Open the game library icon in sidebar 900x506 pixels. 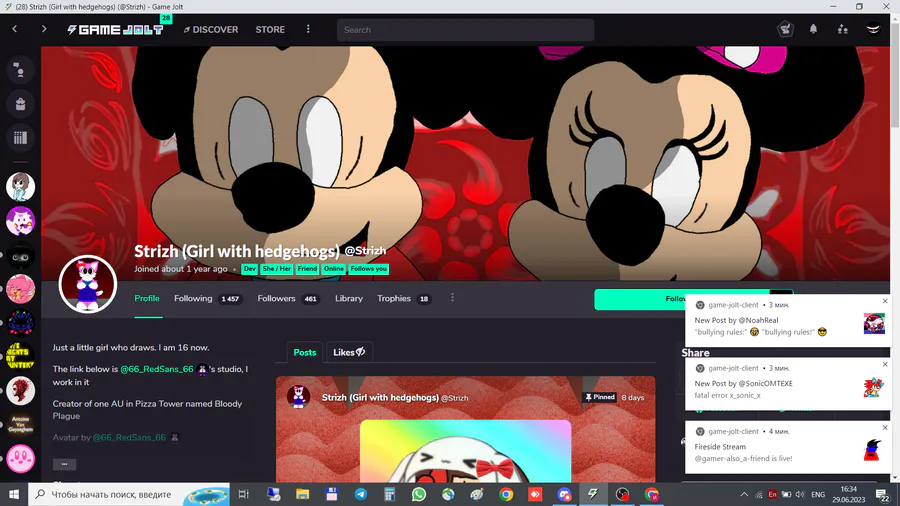(20, 138)
